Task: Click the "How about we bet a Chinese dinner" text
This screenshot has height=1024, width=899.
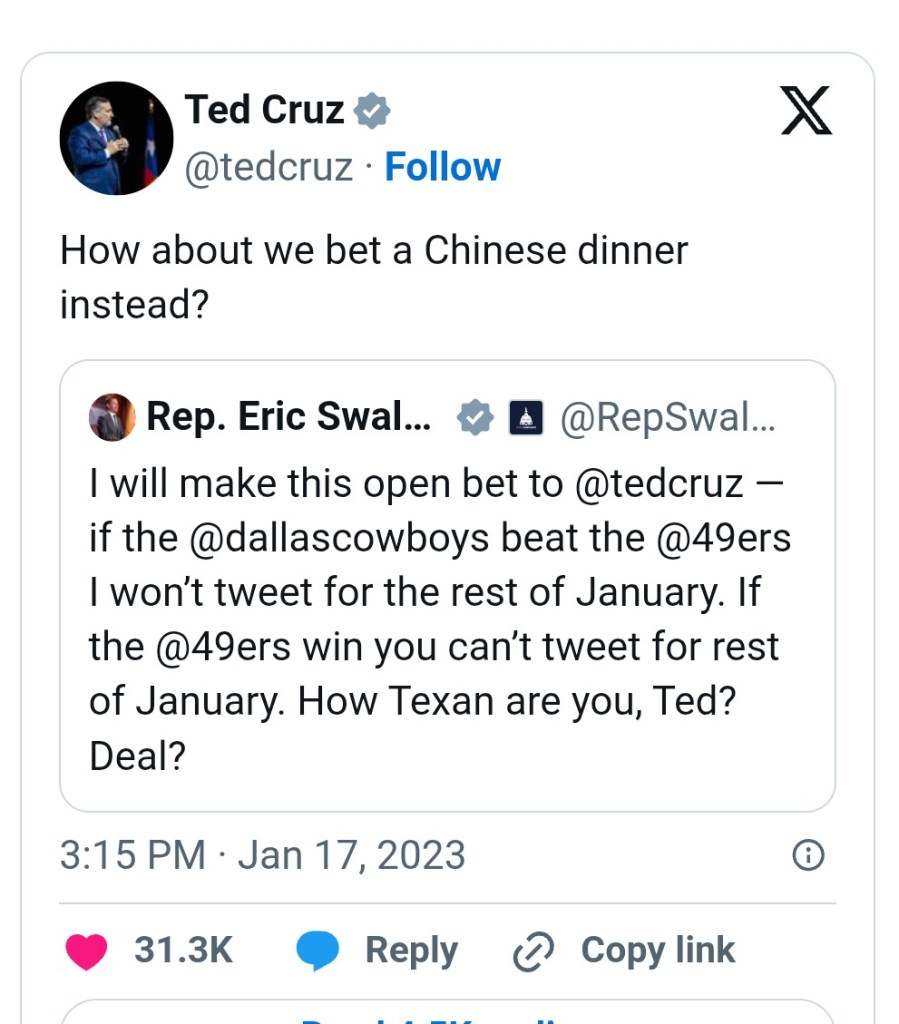Action: click(x=374, y=250)
